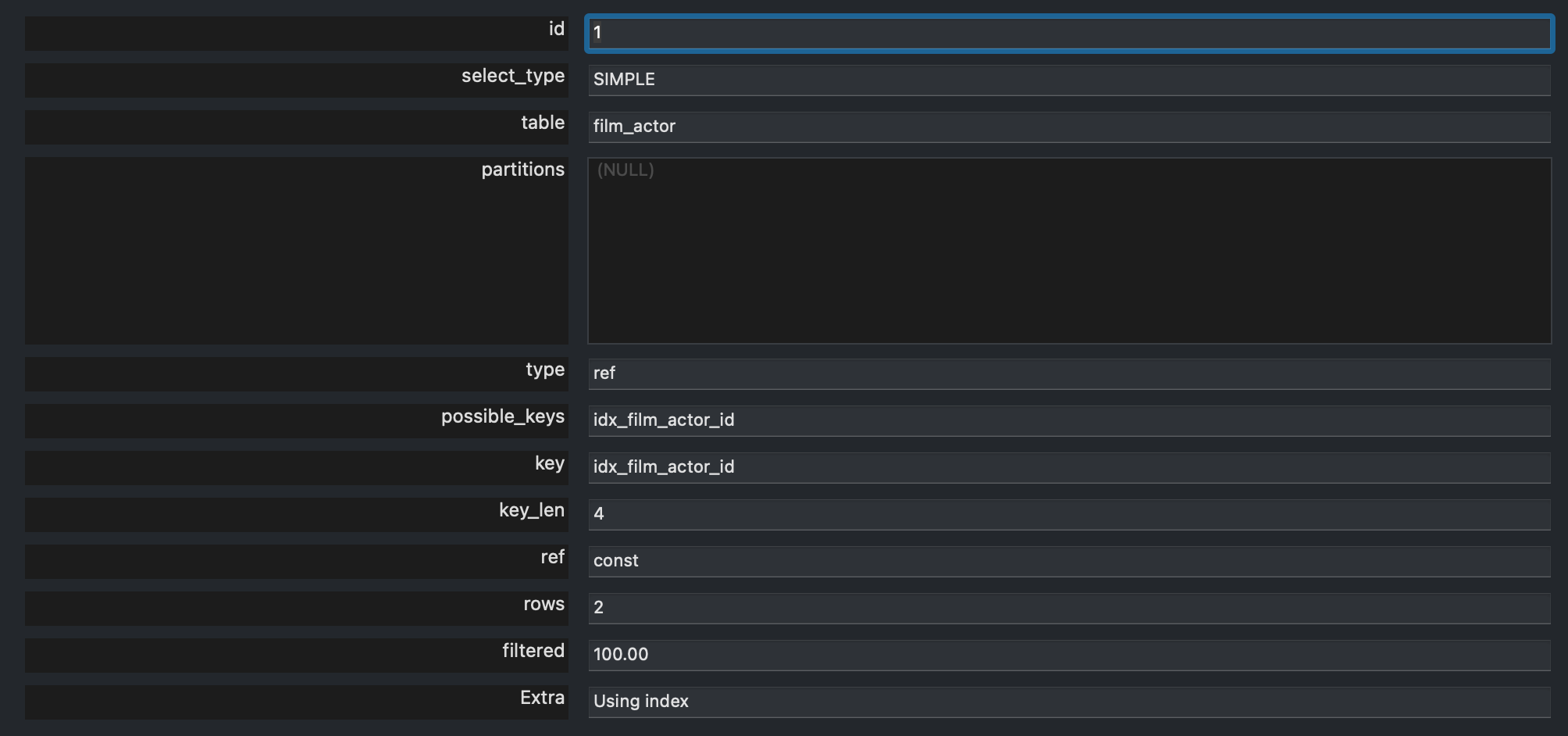The image size is (1568, 736).
Task: Select the select_type field showing SIMPLE
Action: click(x=1068, y=80)
